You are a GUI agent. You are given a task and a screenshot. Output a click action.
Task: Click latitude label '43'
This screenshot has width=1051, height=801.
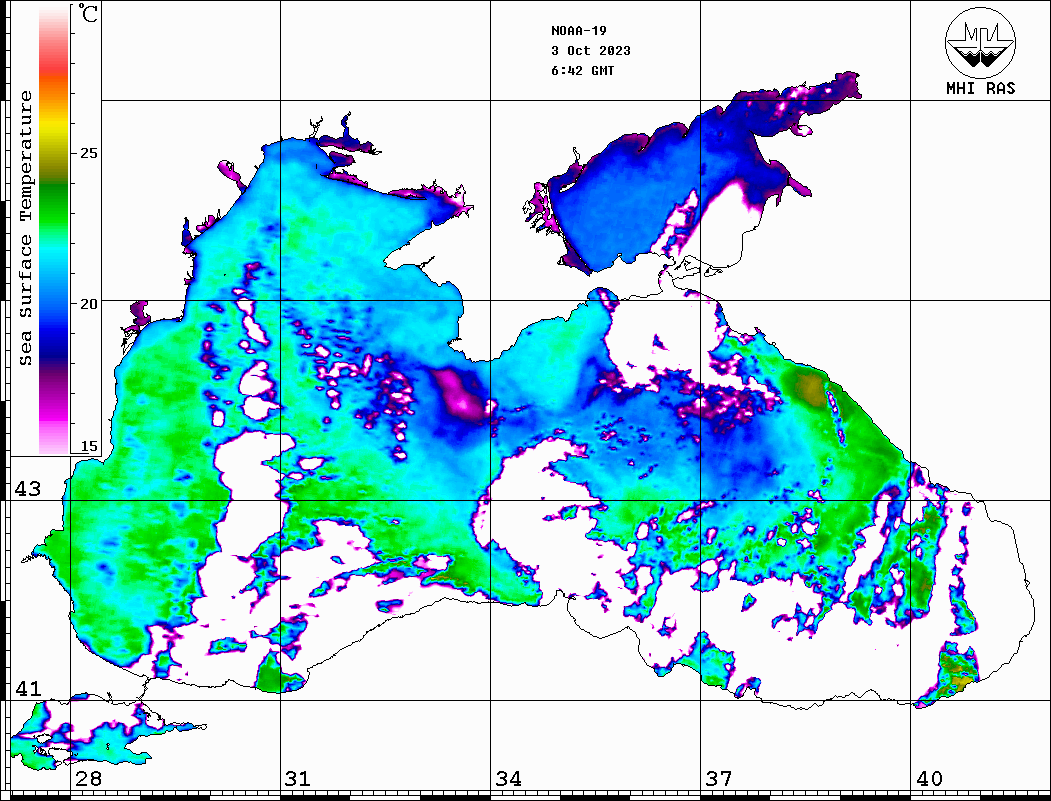(28, 489)
